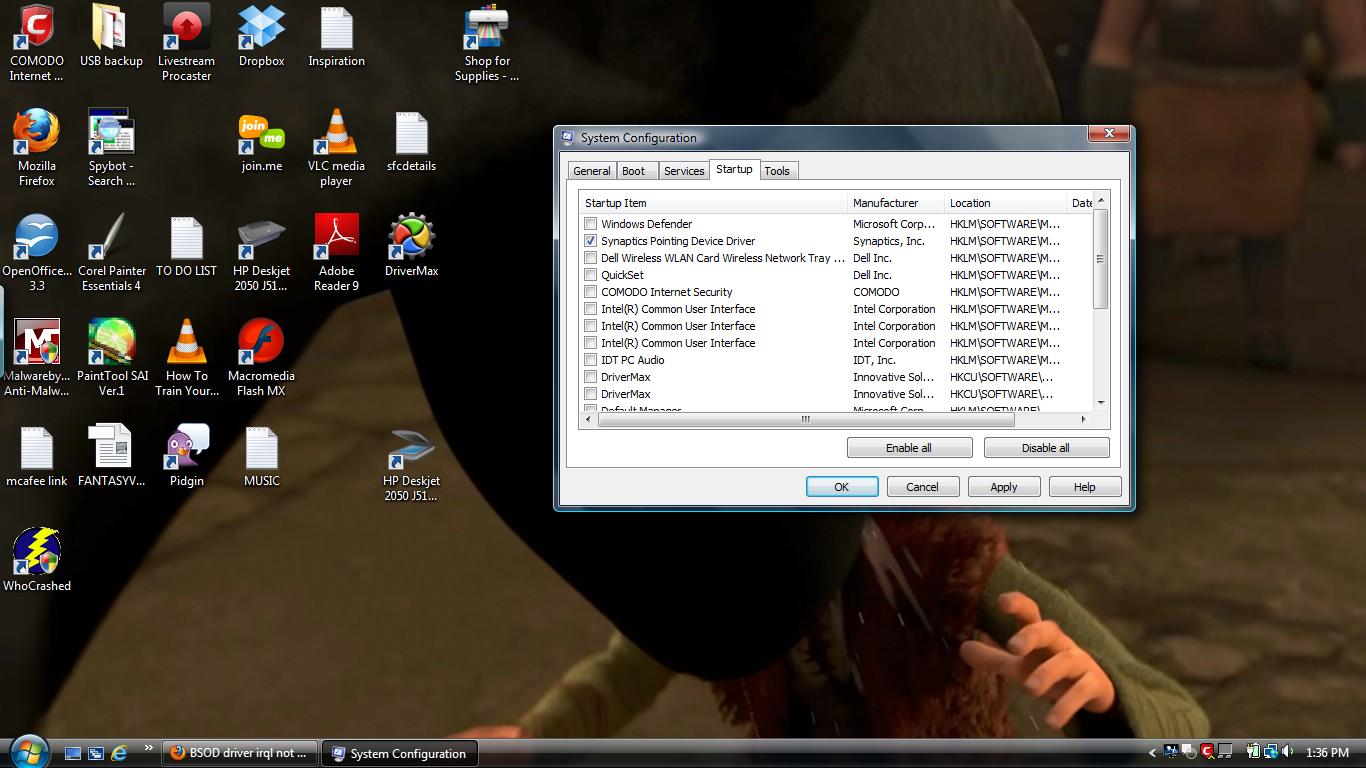Image resolution: width=1366 pixels, height=768 pixels.
Task: Enable the QuickSet startup item
Action: pyautogui.click(x=591, y=275)
